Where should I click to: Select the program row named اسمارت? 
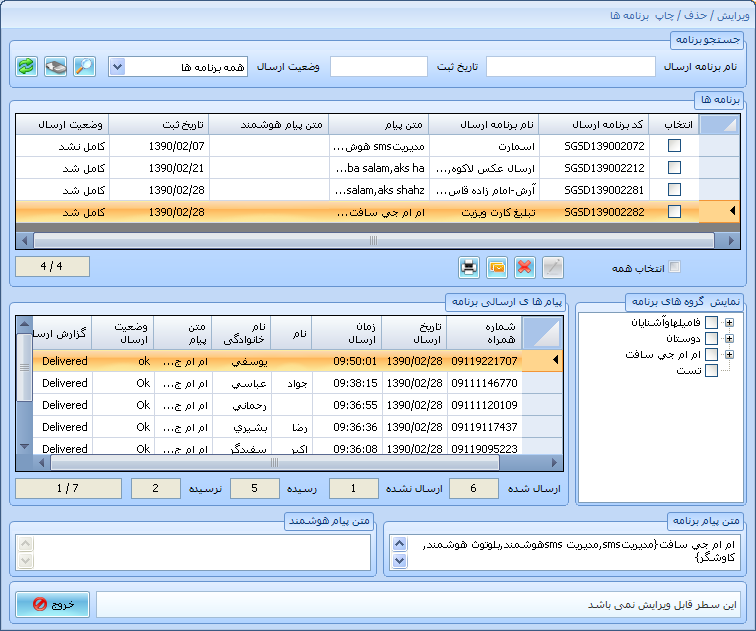pyautogui.click(x=378, y=146)
